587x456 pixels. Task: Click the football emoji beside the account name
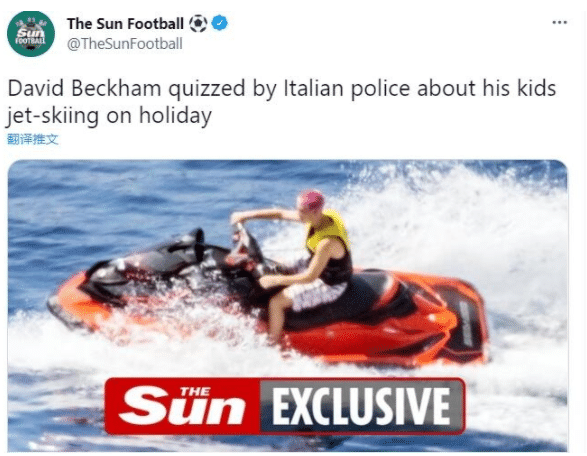point(198,24)
